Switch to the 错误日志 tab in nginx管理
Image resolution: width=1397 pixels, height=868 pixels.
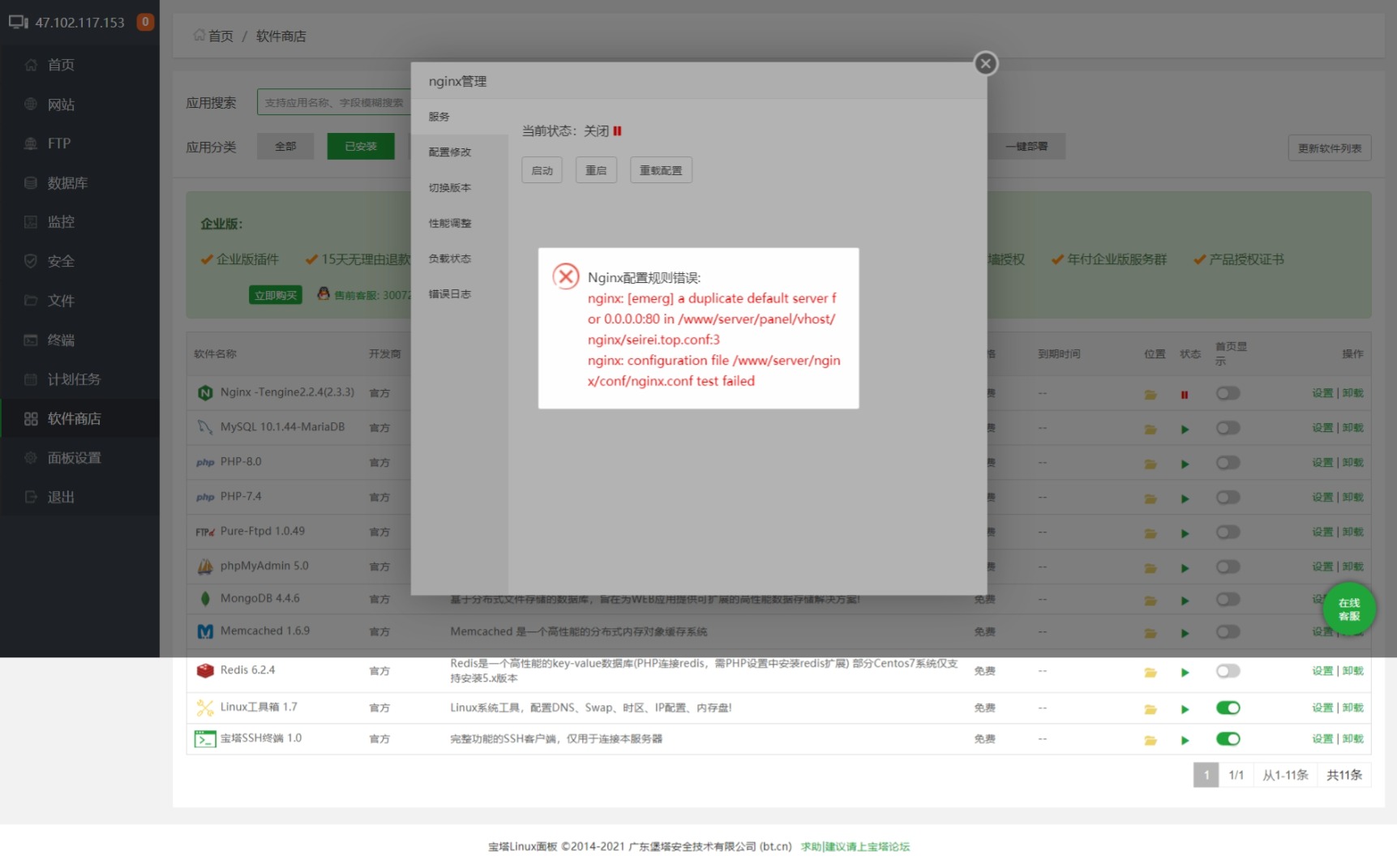[x=450, y=294]
